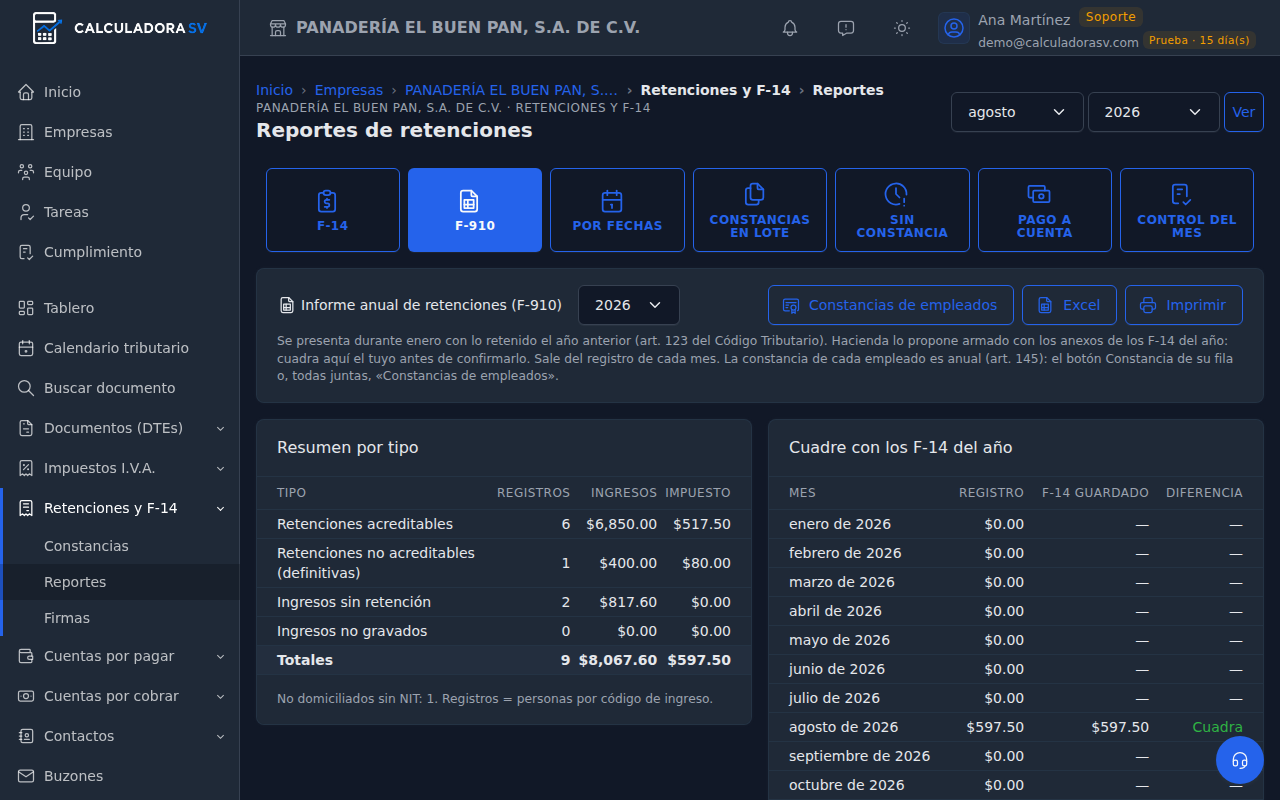Click the Contactos address book icon
Screen dimensions: 1280x800
coord(26,736)
